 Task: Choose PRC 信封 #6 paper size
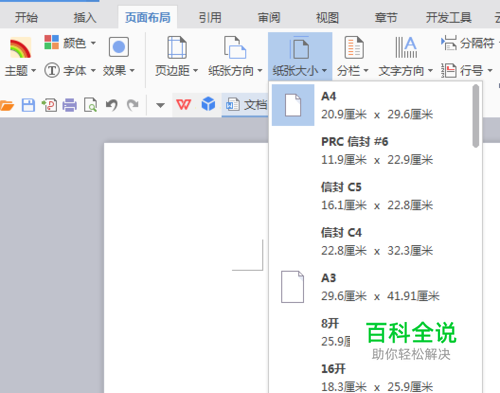point(371,151)
